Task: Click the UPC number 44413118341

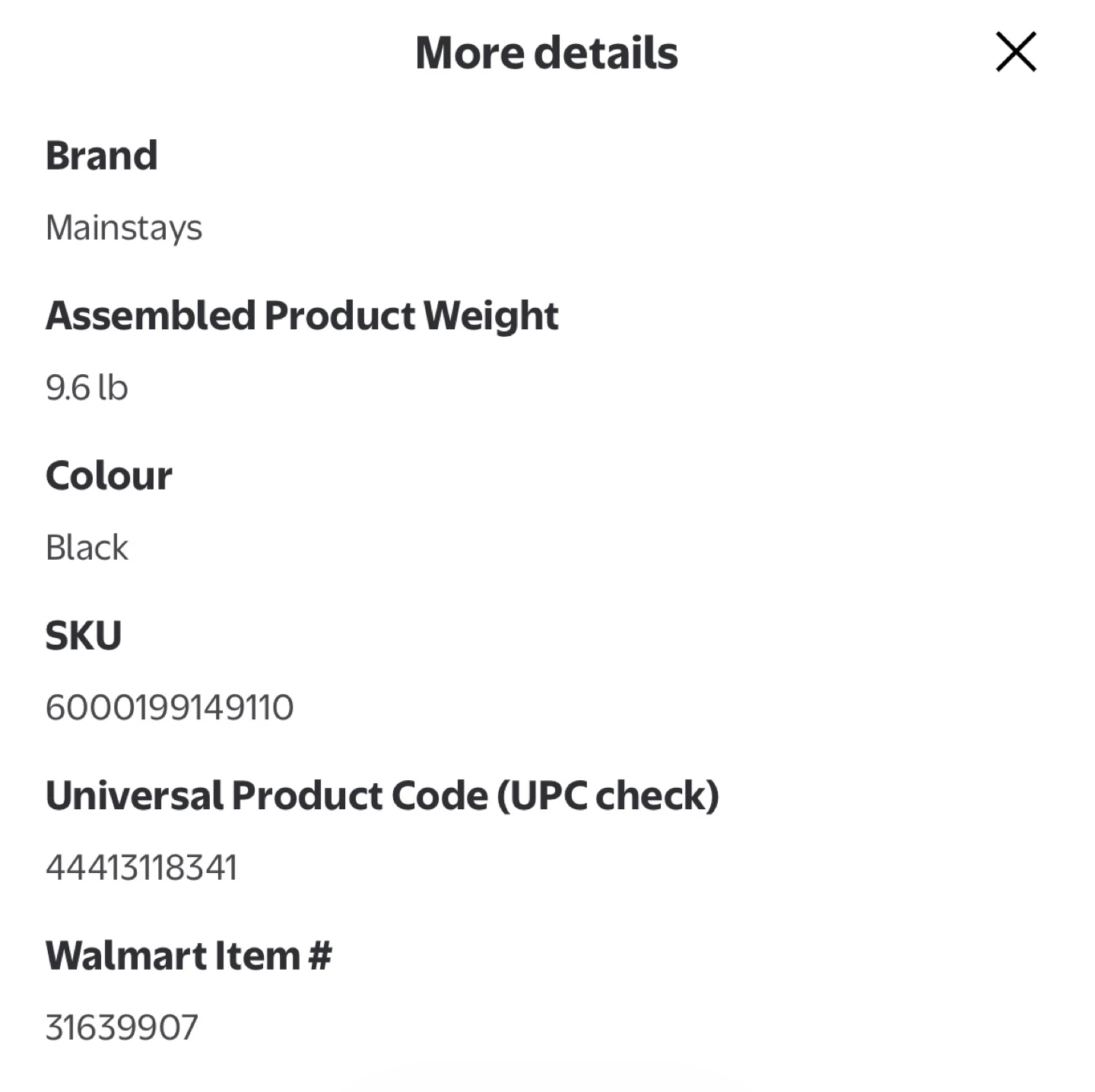Action: pos(141,868)
